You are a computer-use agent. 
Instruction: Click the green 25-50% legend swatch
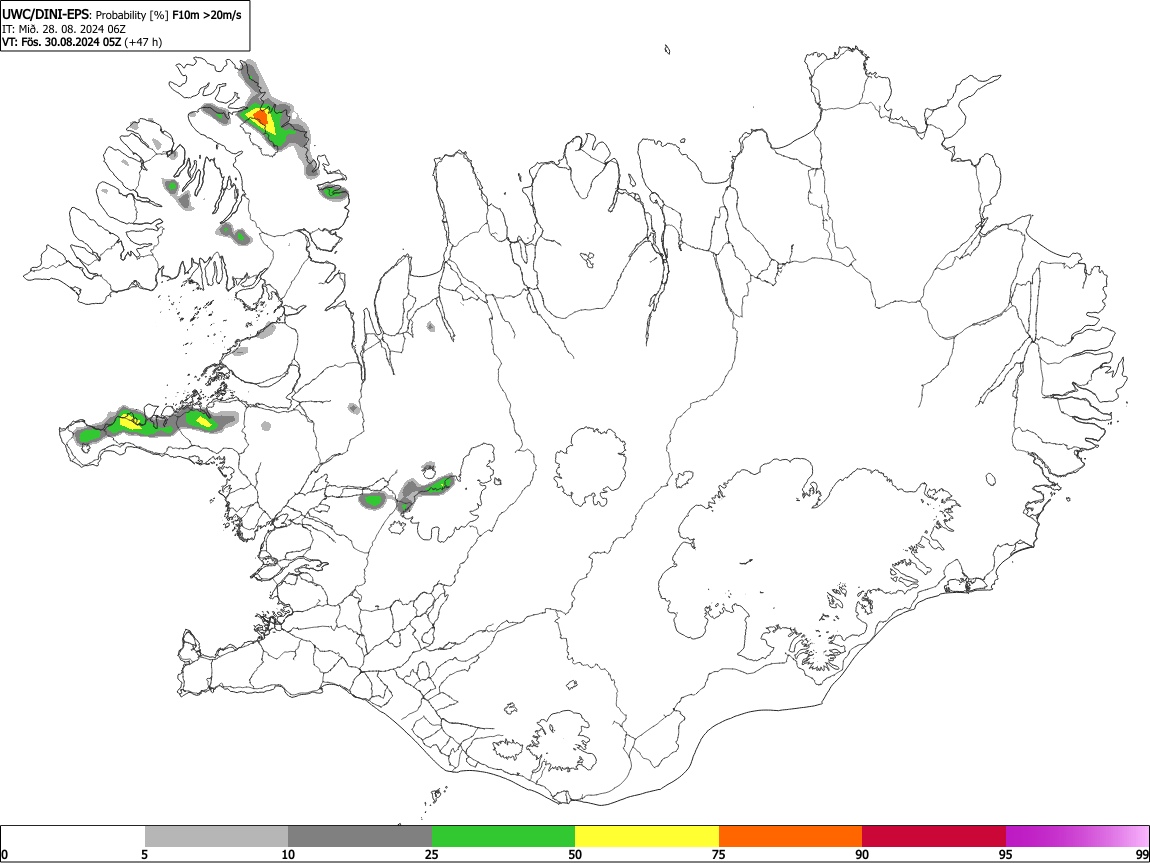pos(503,837)
